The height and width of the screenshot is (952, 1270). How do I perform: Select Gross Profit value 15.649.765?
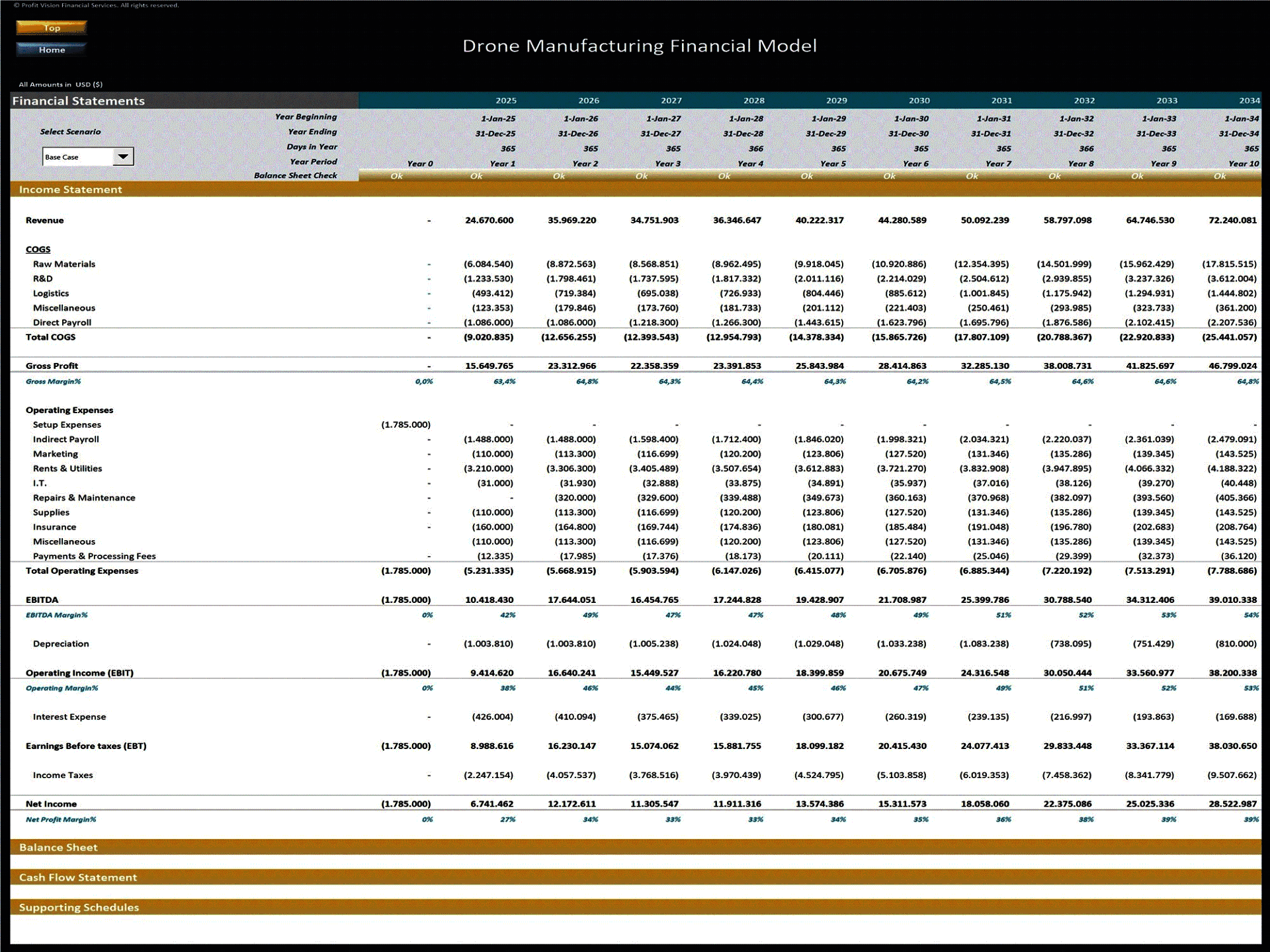point(489,366)
